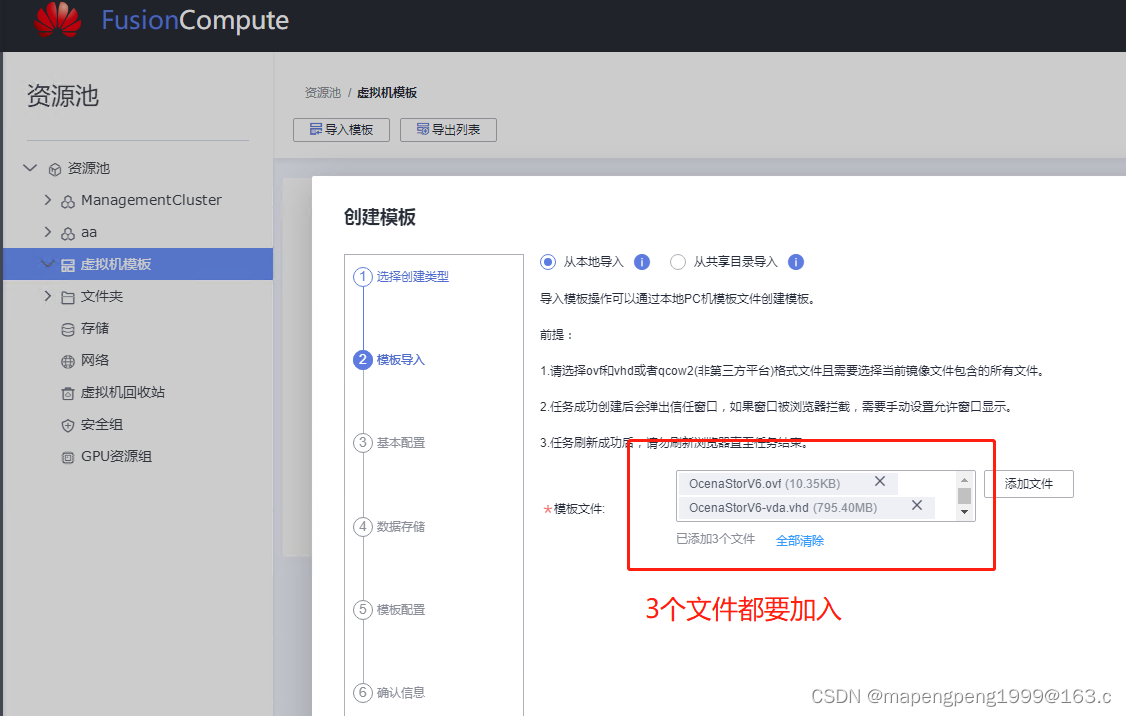
Task: Click the 网络 globe icon
Action: click(68, 361)
